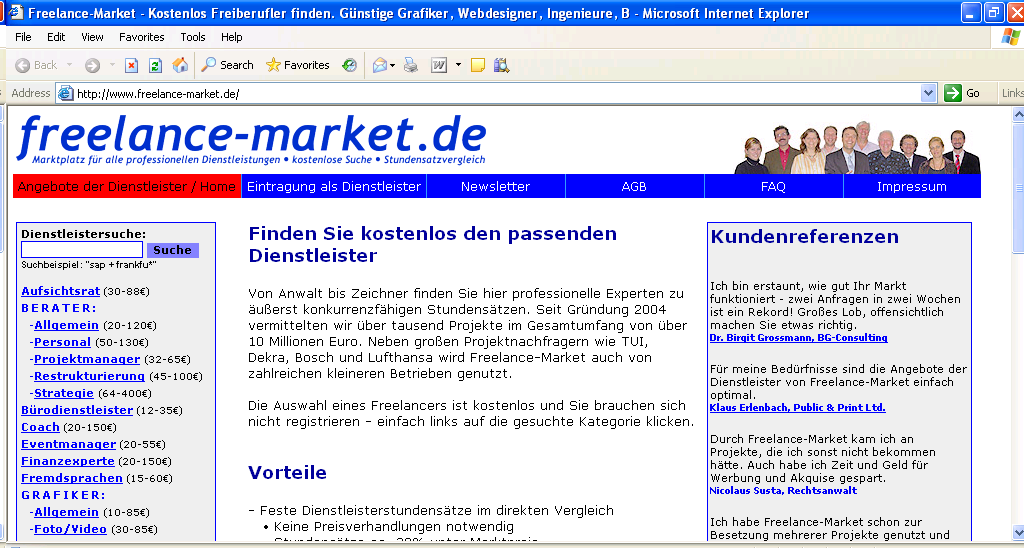Viewport: 1024px width, 548px height.
Task: Click the vertical scrollbar up arrow
Action: (1018, 114)
